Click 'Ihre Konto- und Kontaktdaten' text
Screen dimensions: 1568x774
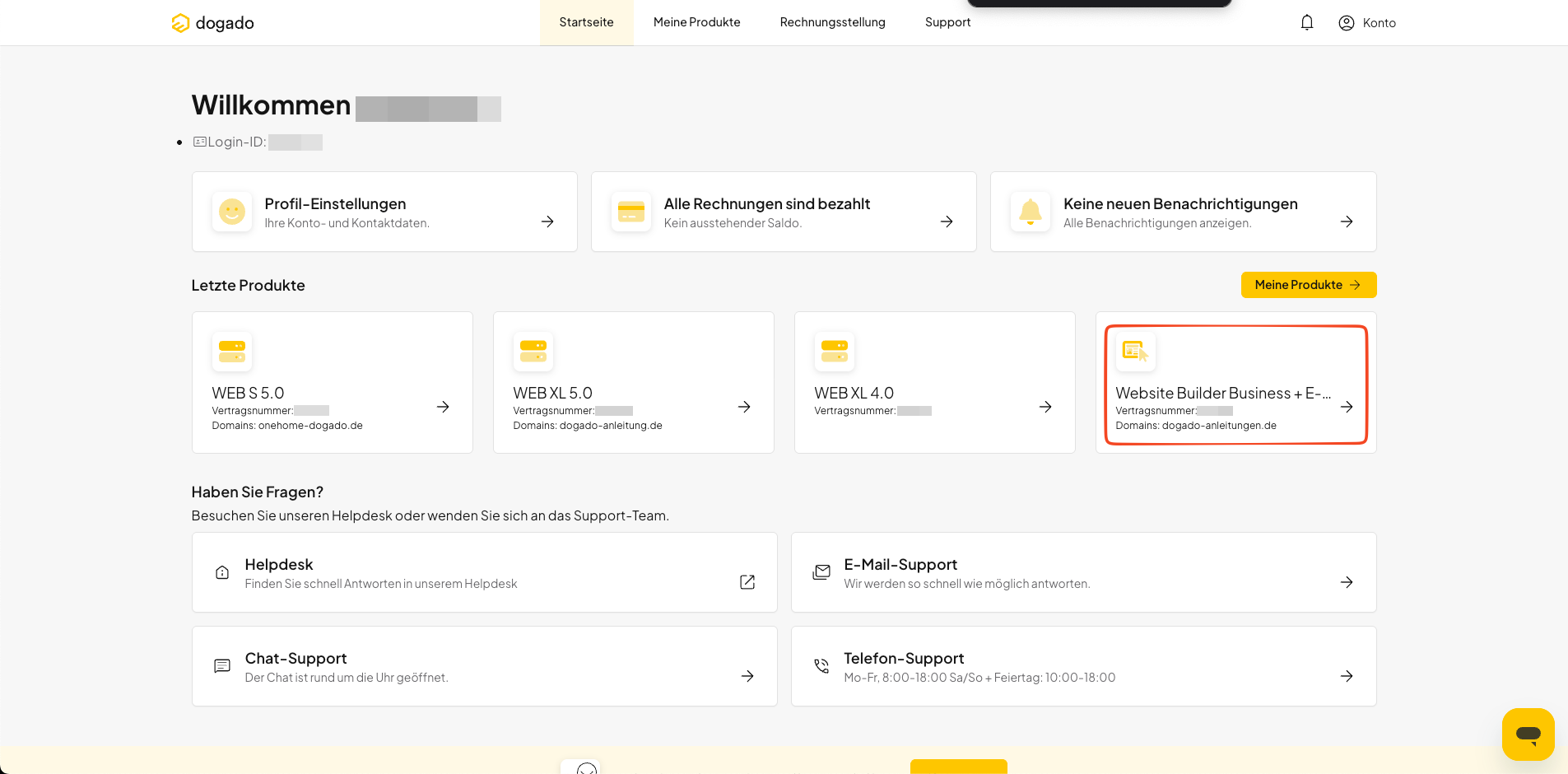click(x=347, y=223)
